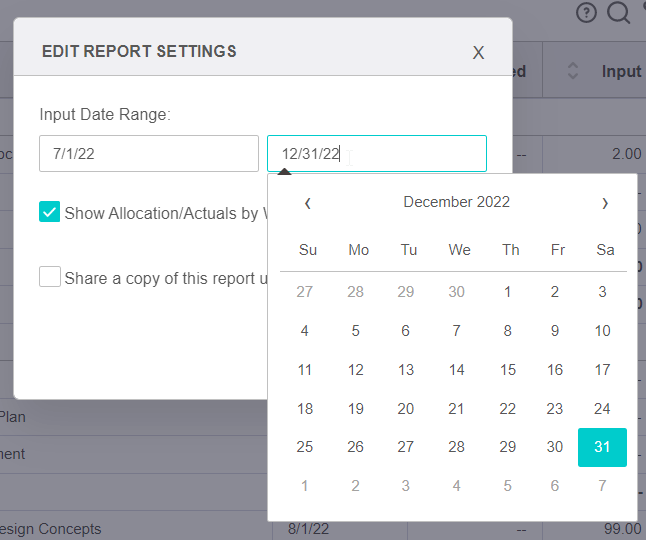
Task: Click the start date field 7/1/22
Action: click(x=149, y=154)
